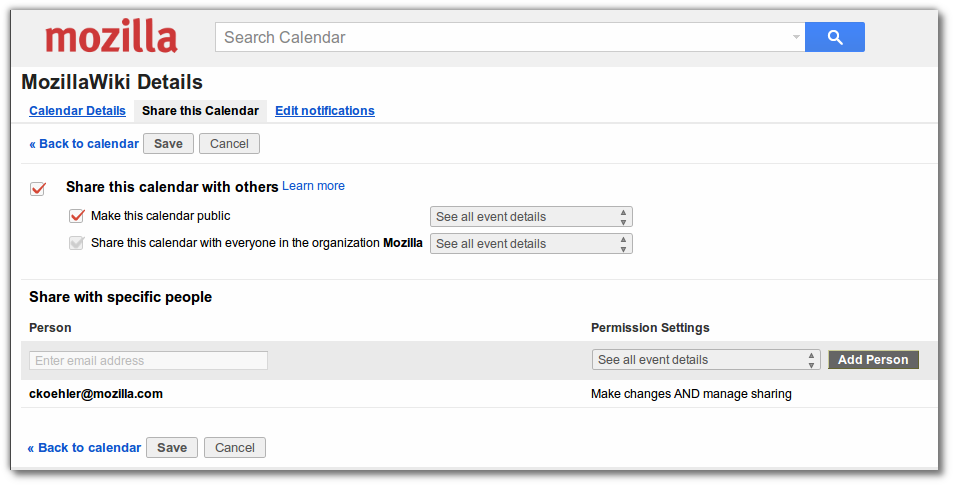The width and height of the screenshot is (954, 486).
Task: Select ckoehler@mozilla.com in the person list
Action: coord(96,394)
